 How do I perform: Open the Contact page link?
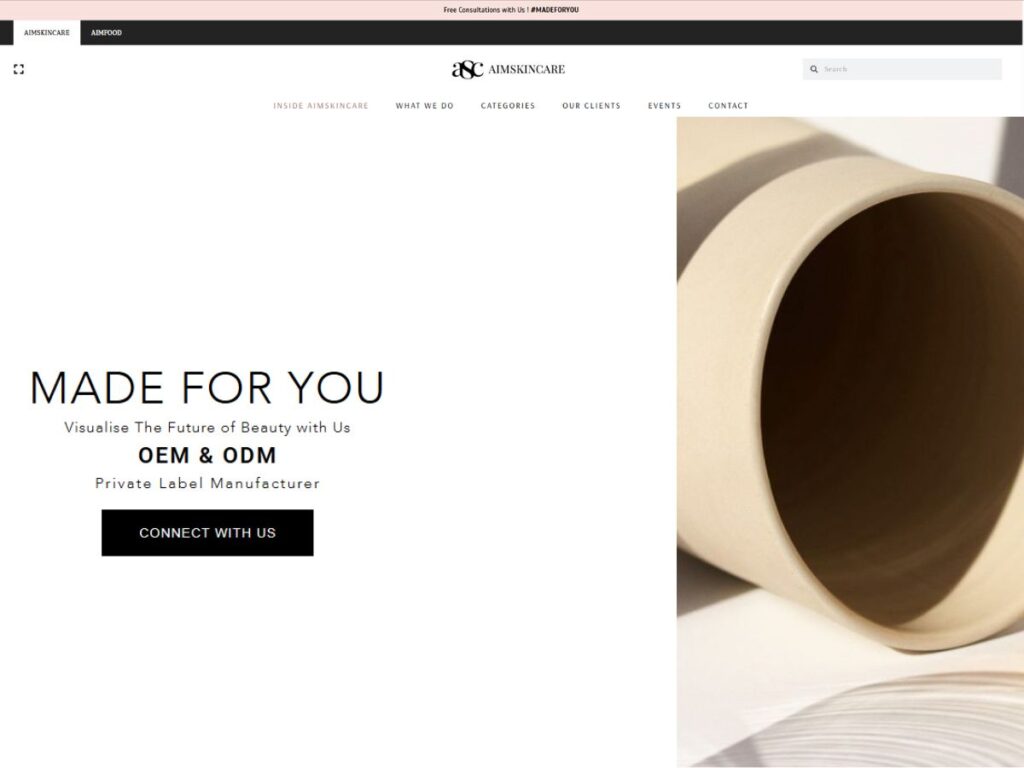point(728,106)
